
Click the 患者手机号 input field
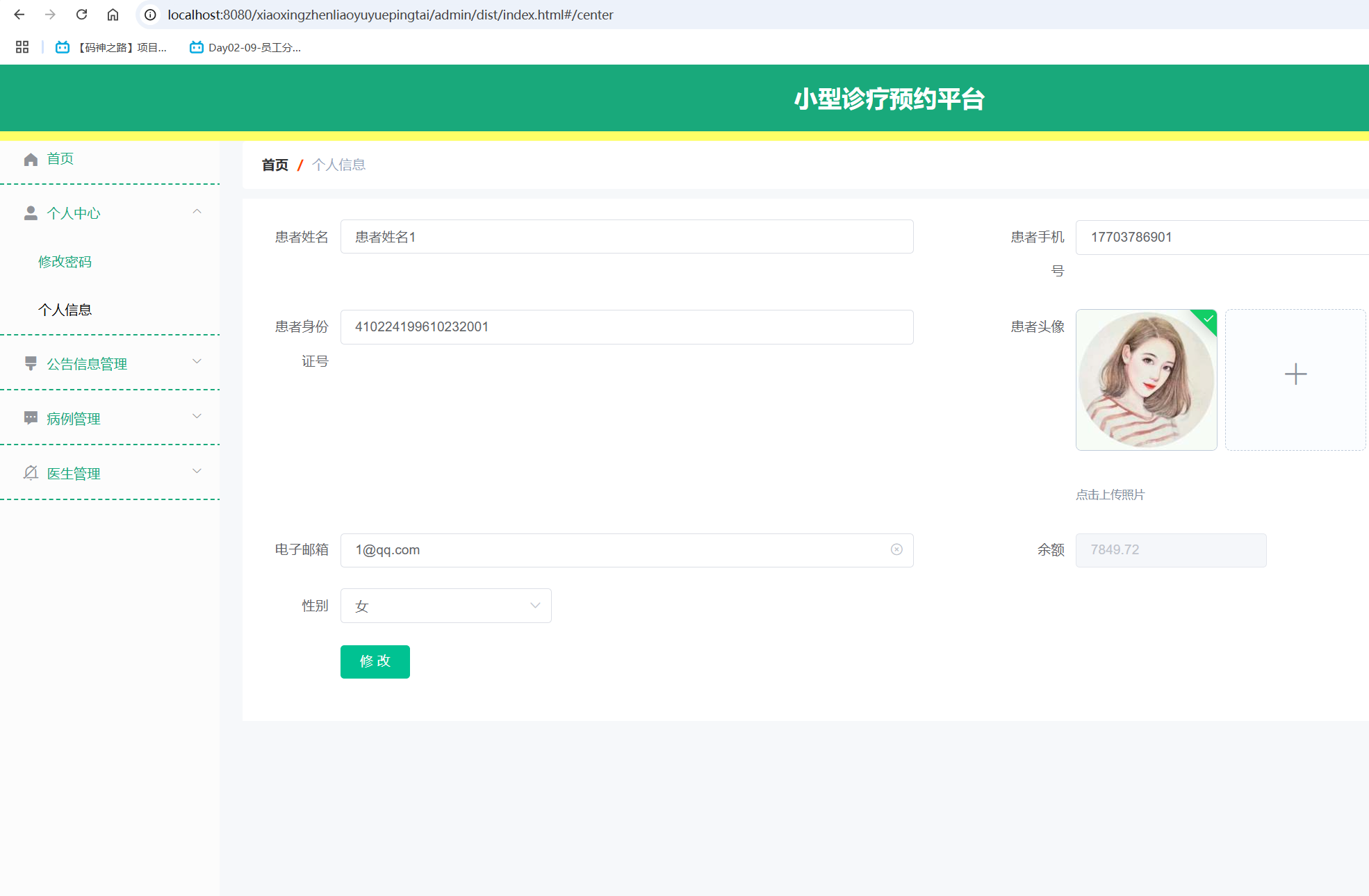pos(1222,238)
